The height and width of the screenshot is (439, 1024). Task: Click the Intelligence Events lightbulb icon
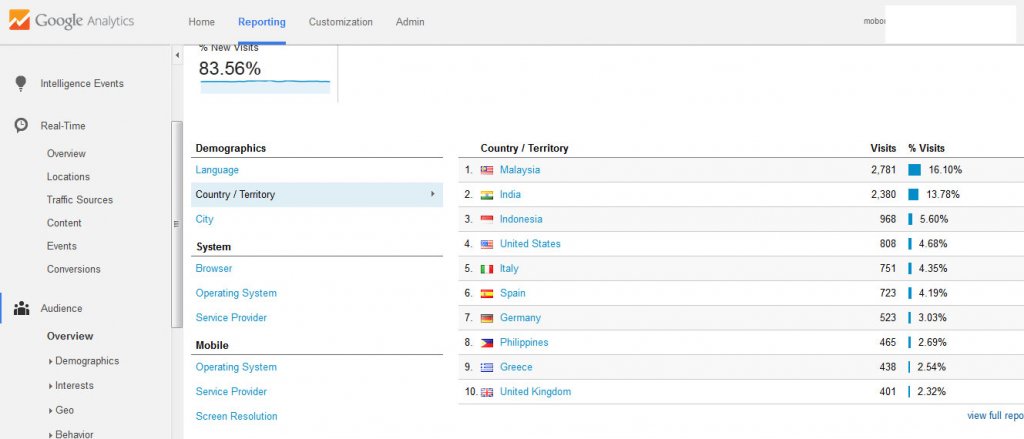21,83
